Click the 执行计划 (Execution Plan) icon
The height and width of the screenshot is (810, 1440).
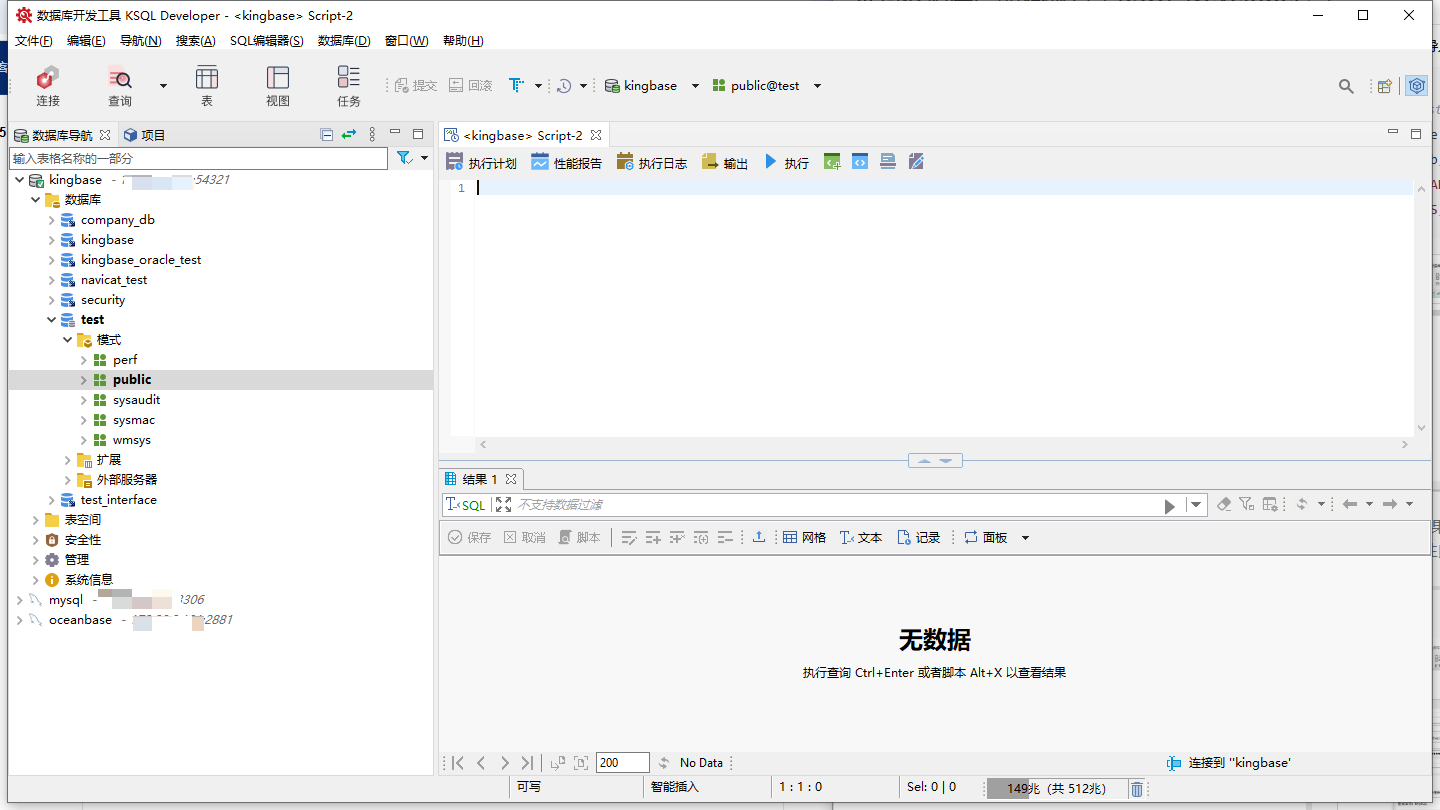pos(481,163)
